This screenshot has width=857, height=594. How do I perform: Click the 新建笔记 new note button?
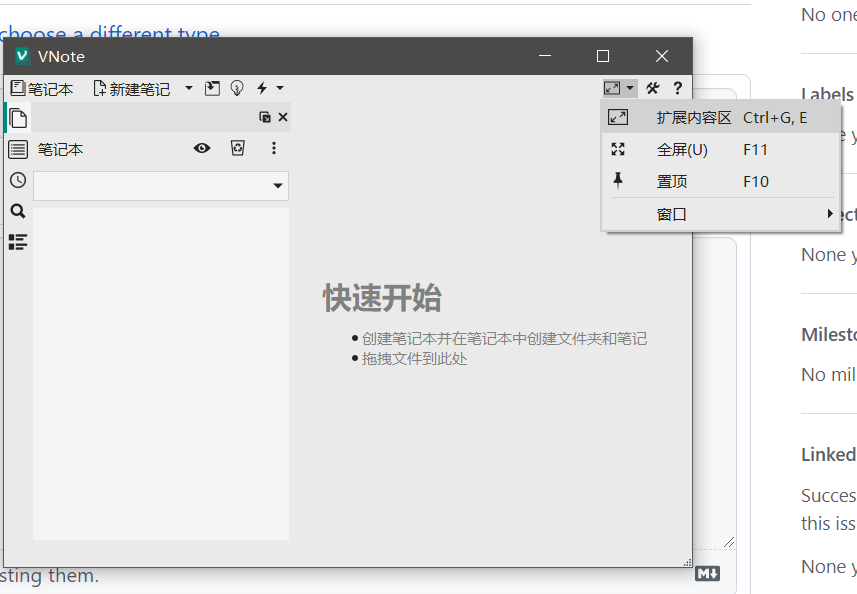(132, 89)
